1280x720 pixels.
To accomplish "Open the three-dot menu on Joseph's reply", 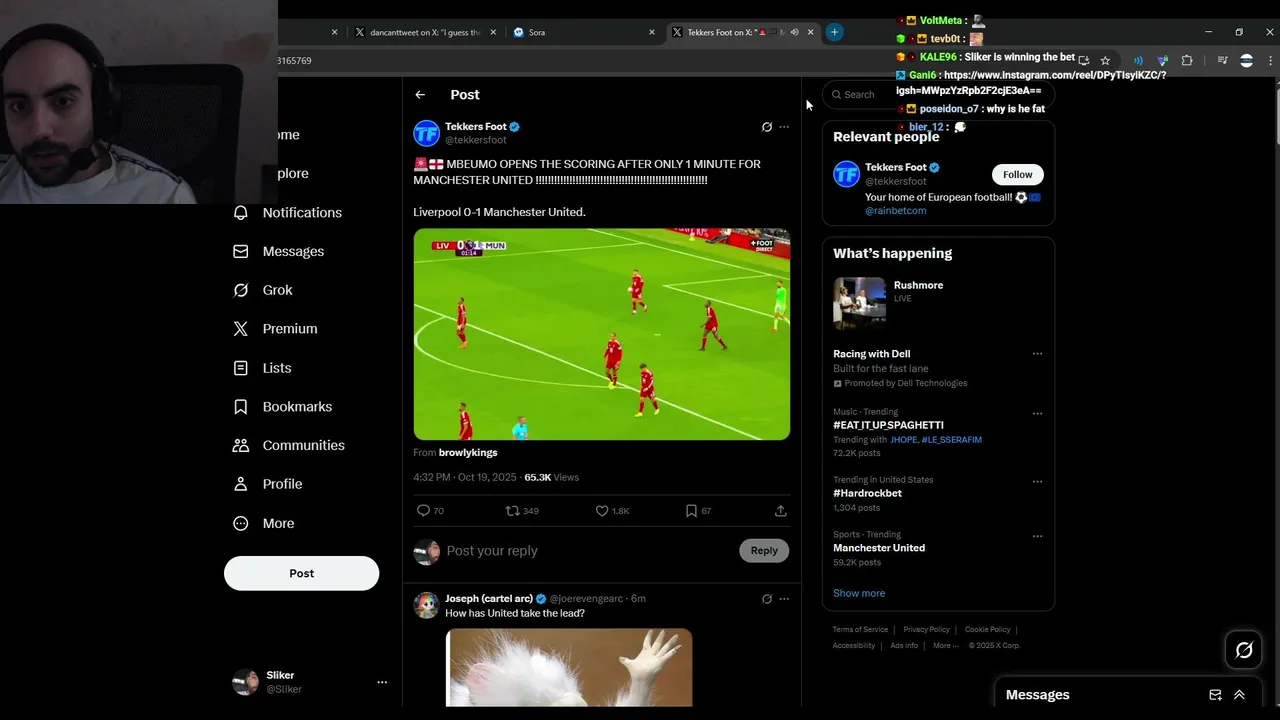I will pos(784,599).
